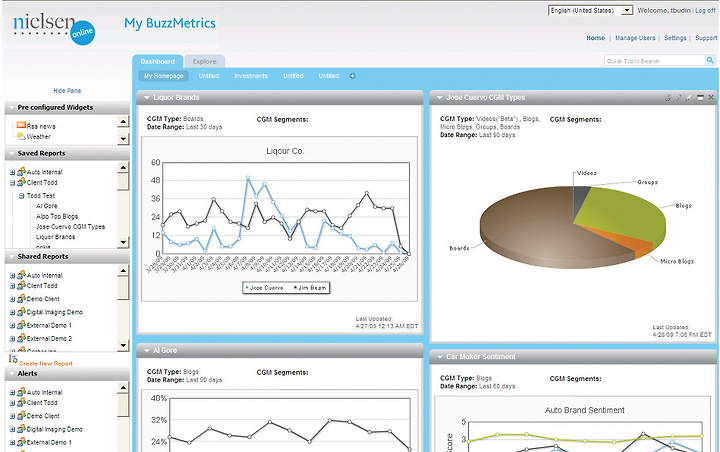The width and height of the screenshot is (720, 452).
Task: Switch to the Explore tab
Action: click(x=204, y=61)
